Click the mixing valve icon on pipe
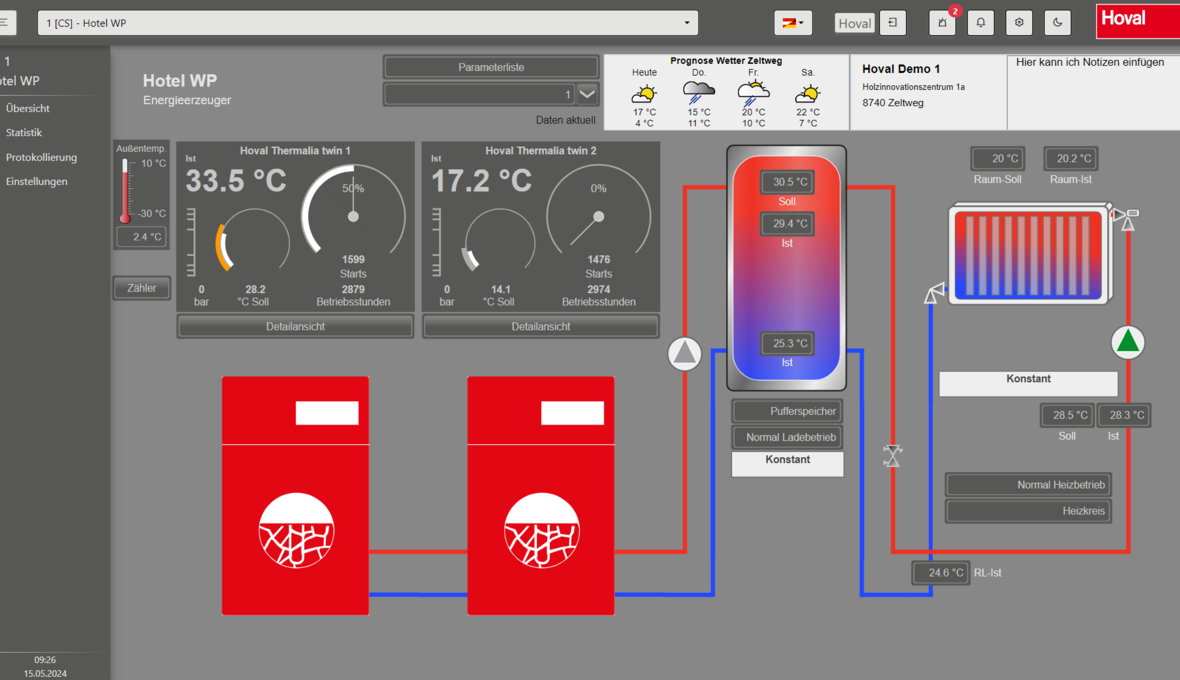The width and height of the screenshot is (1180, 680). point(892,456)
